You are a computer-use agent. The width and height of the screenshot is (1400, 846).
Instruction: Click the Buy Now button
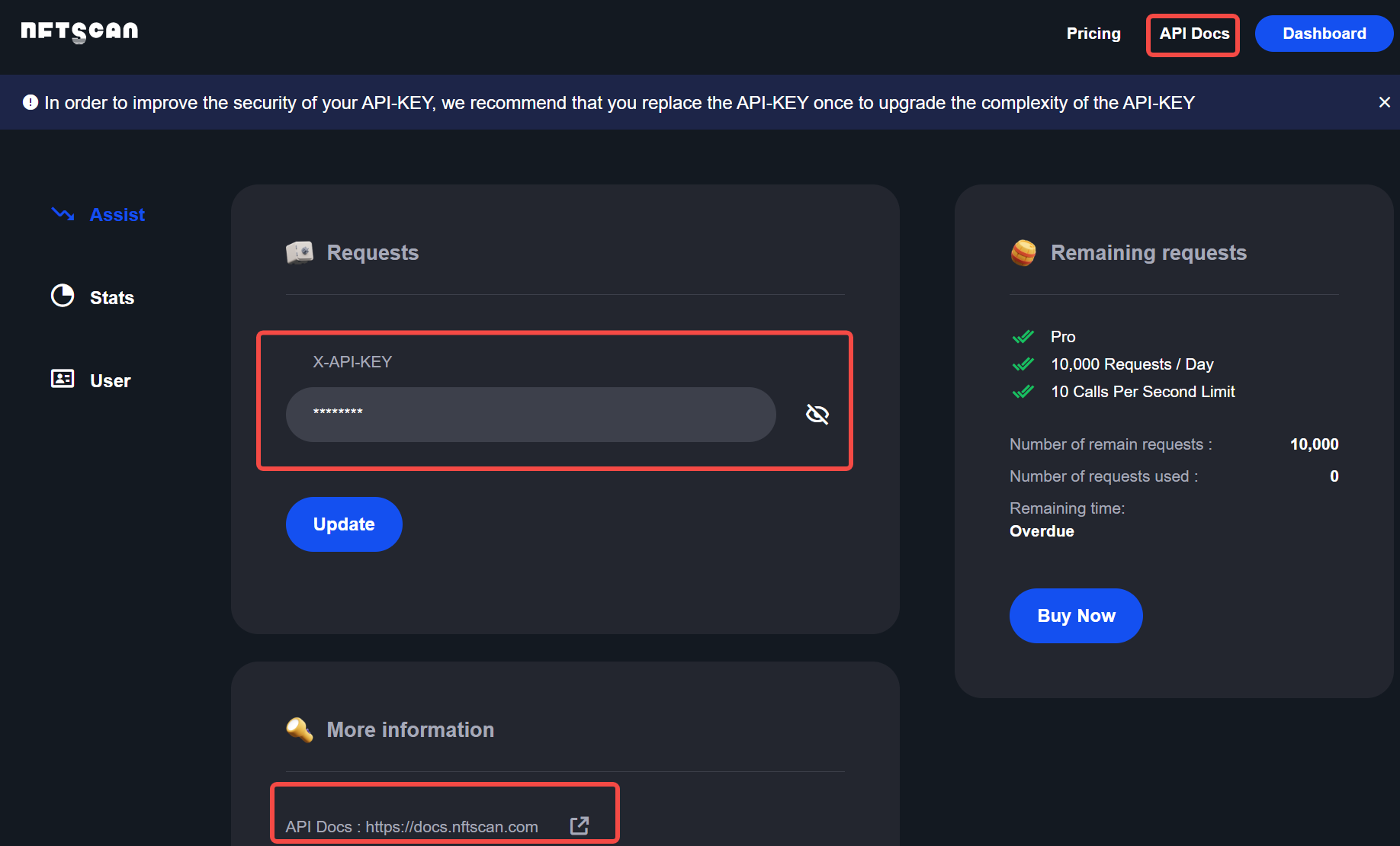1076,616
